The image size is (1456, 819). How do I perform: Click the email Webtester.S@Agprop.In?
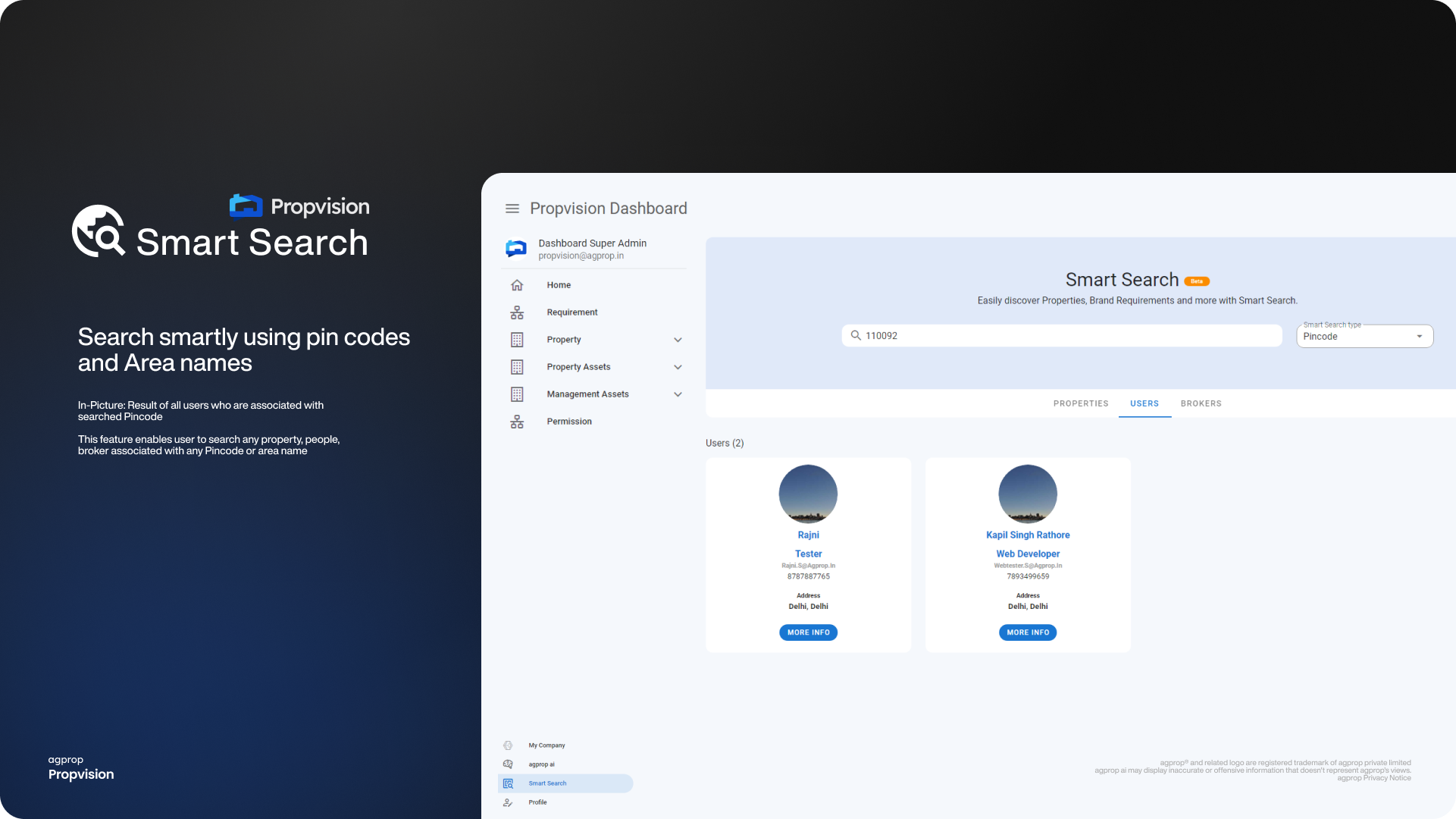click(x=1028, y=566)
